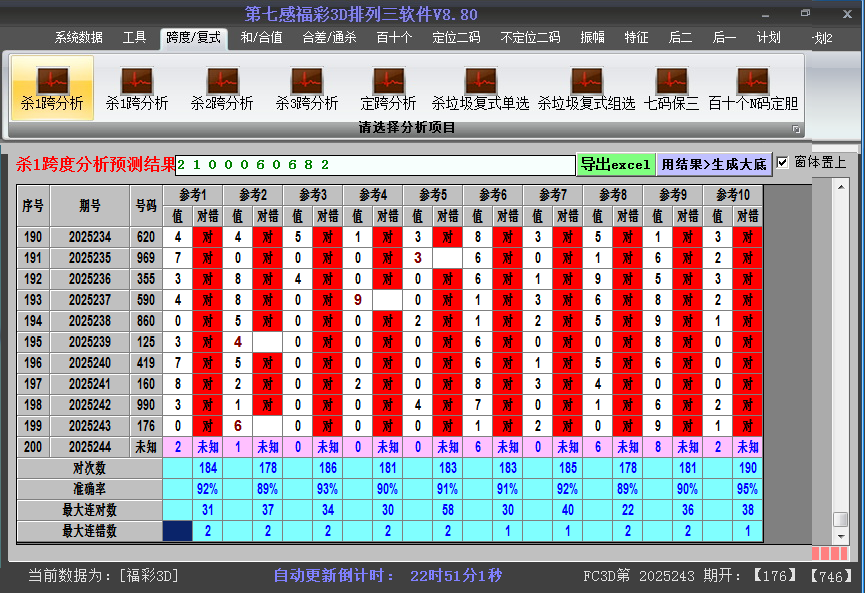Launch the 定跨分析 analysis
Image resolution: width=865 pixels, height=593 pixels.
pyautogui.click(x=388, y=88)
